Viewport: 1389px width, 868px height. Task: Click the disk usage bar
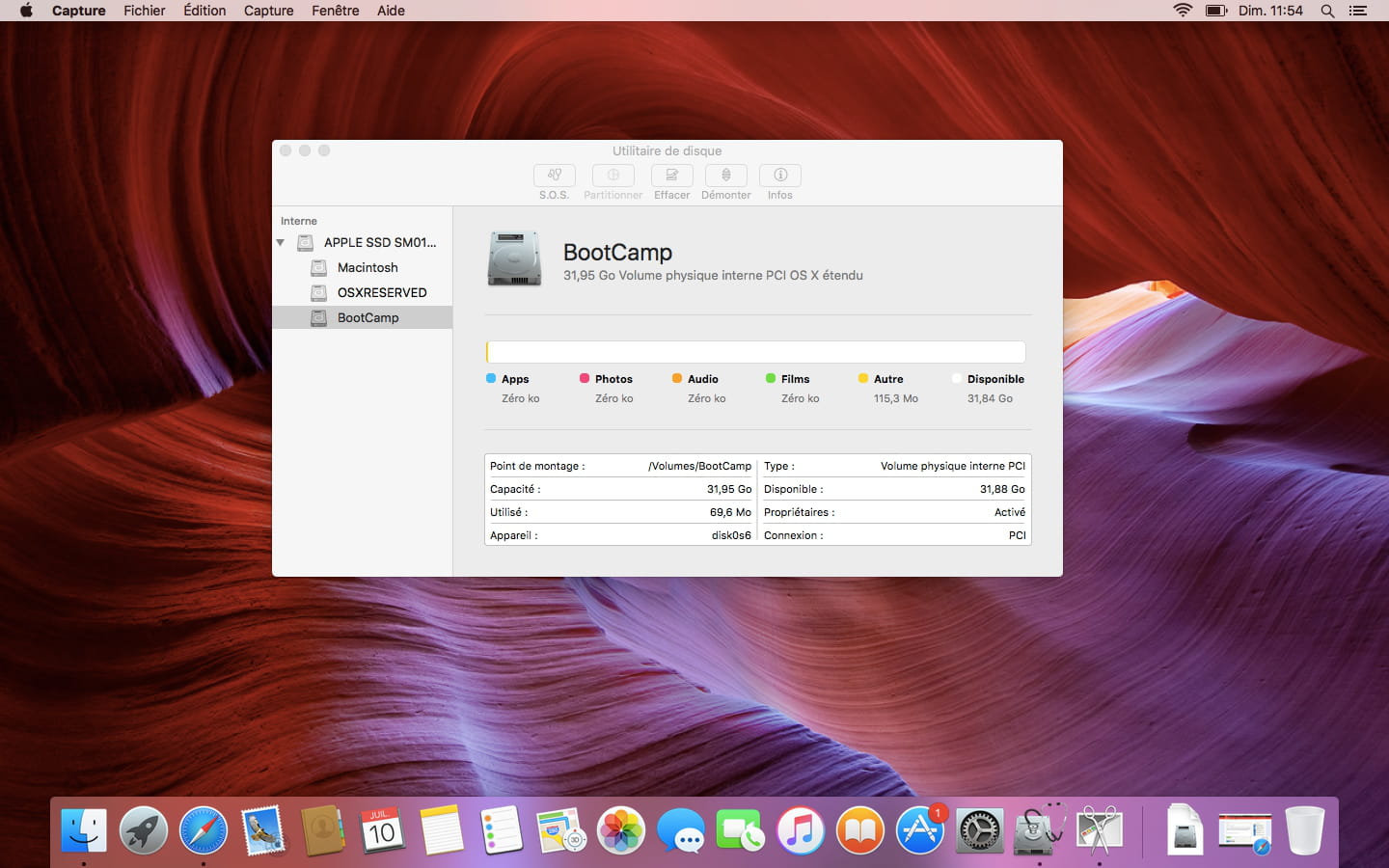(755, 352)
